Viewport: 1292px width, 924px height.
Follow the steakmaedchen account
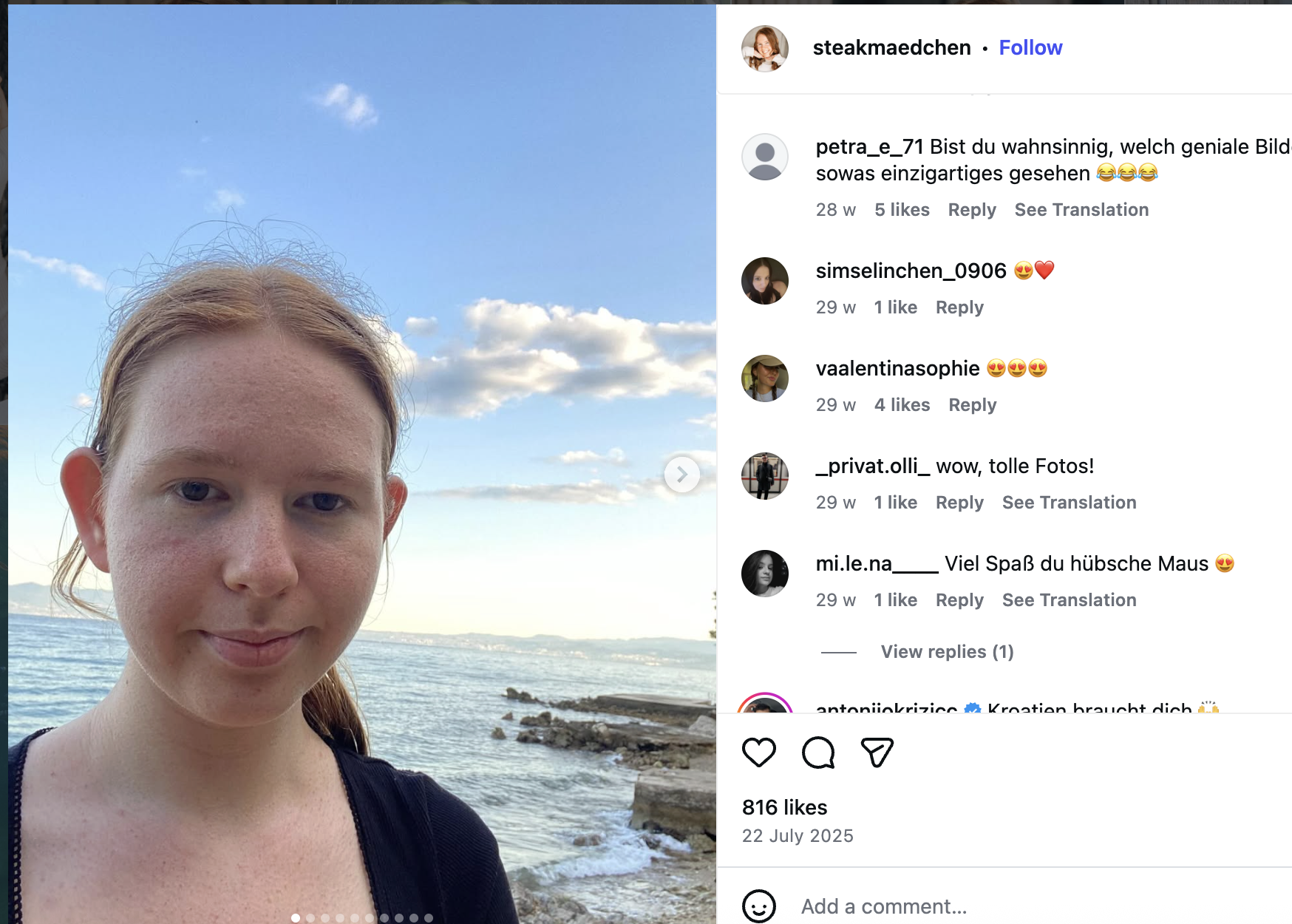[x=1030, y=48]
